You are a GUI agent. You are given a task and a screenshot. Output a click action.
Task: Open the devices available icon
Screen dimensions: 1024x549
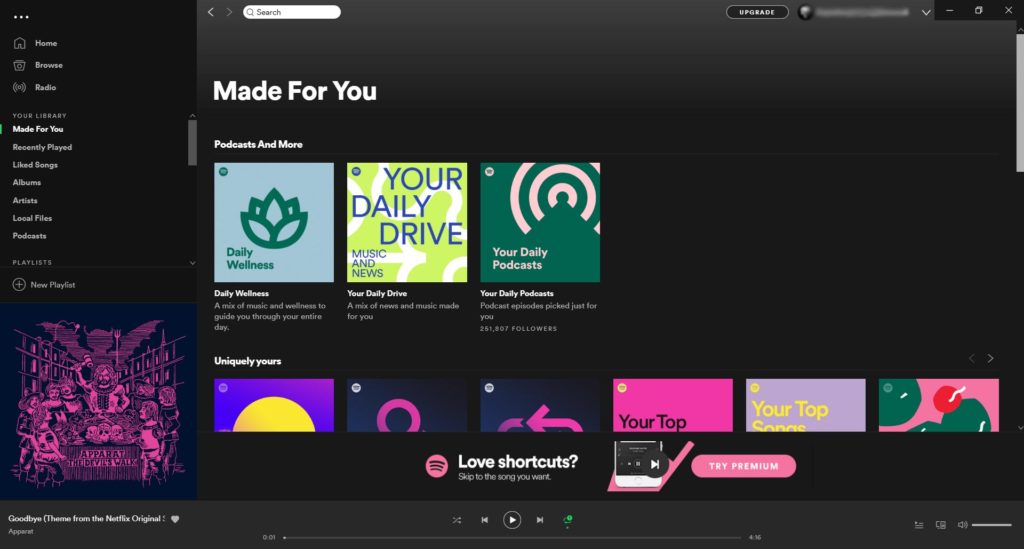pos(940,525)
